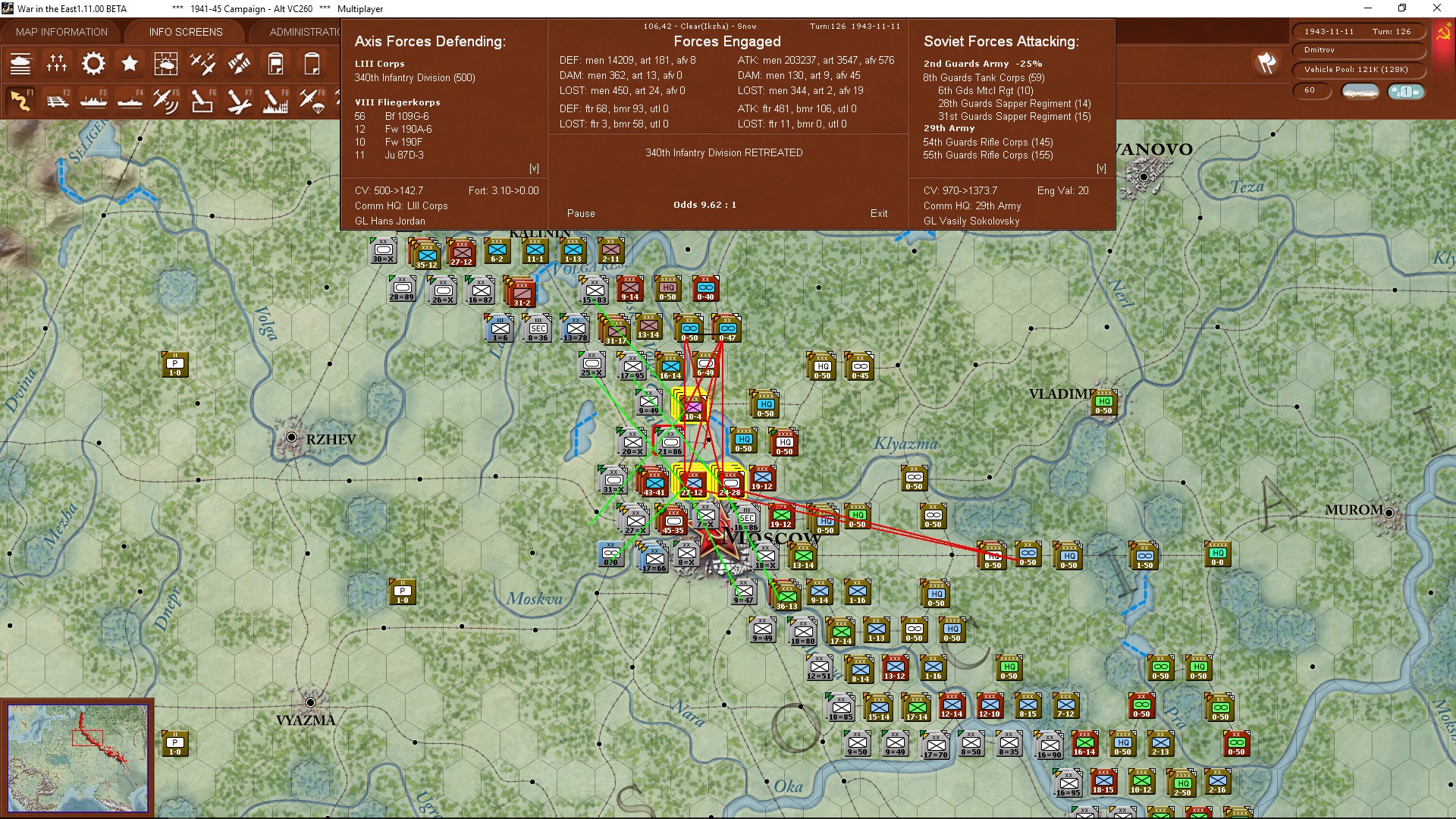
Task: Exit the combat report window
Action: click(879, 214)
